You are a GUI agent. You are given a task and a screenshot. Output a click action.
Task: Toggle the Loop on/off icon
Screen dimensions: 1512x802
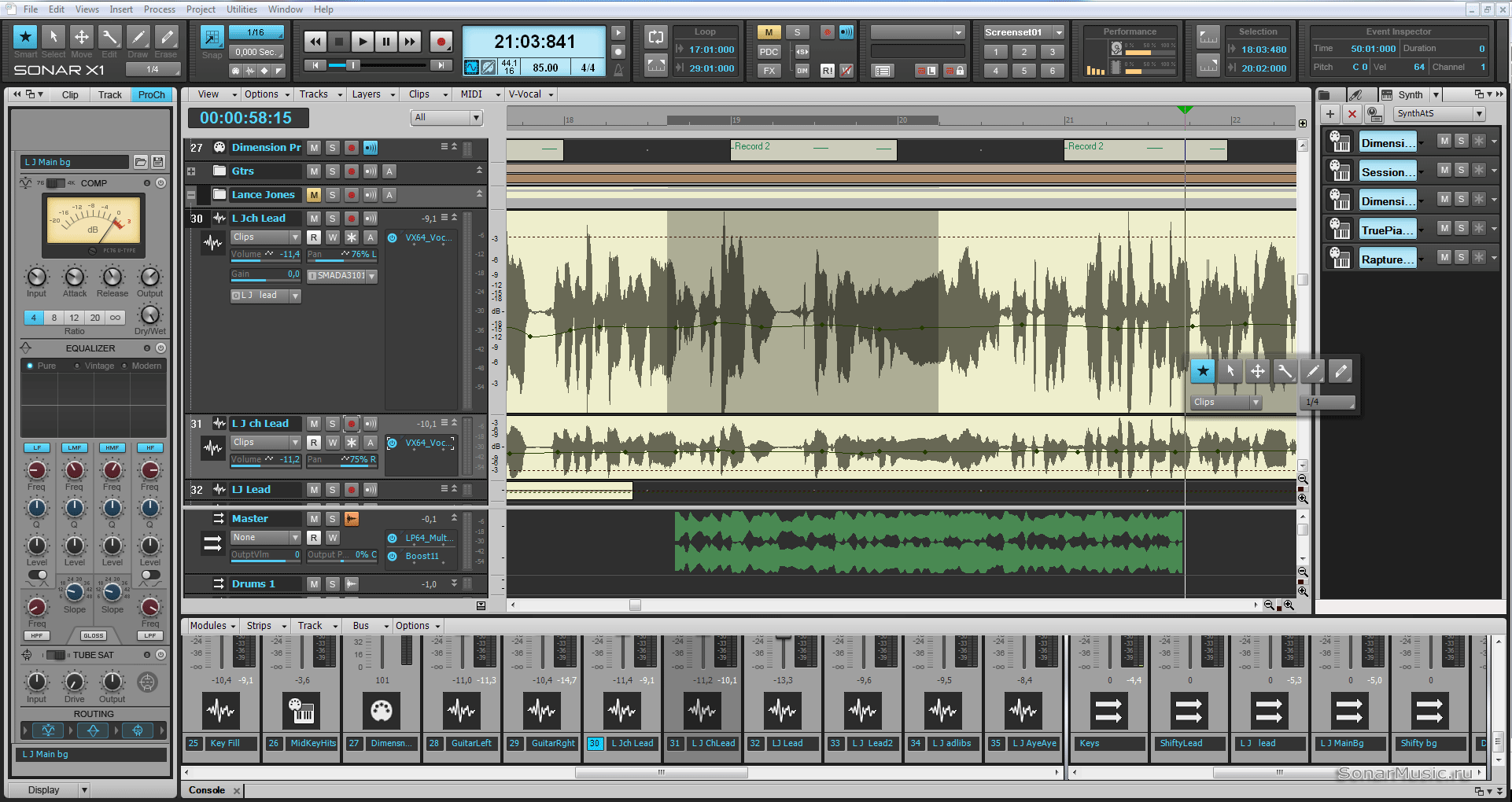click(655, 37)
